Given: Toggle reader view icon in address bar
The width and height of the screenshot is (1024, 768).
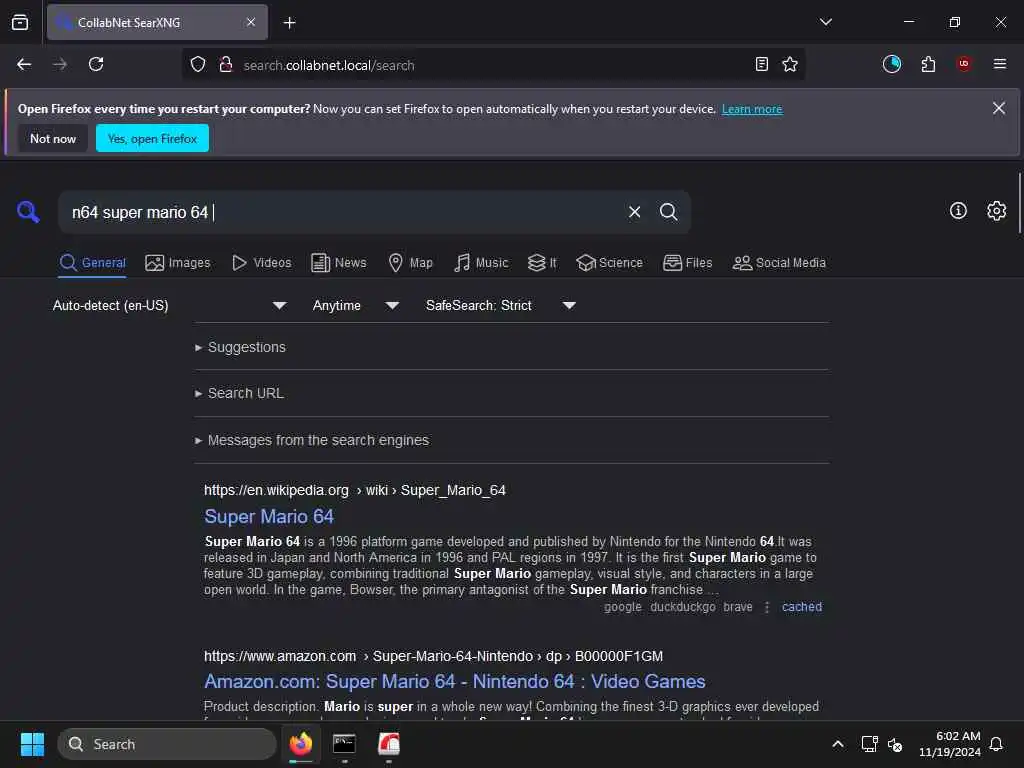Looking at the screenshot, I should coord(761,64).
